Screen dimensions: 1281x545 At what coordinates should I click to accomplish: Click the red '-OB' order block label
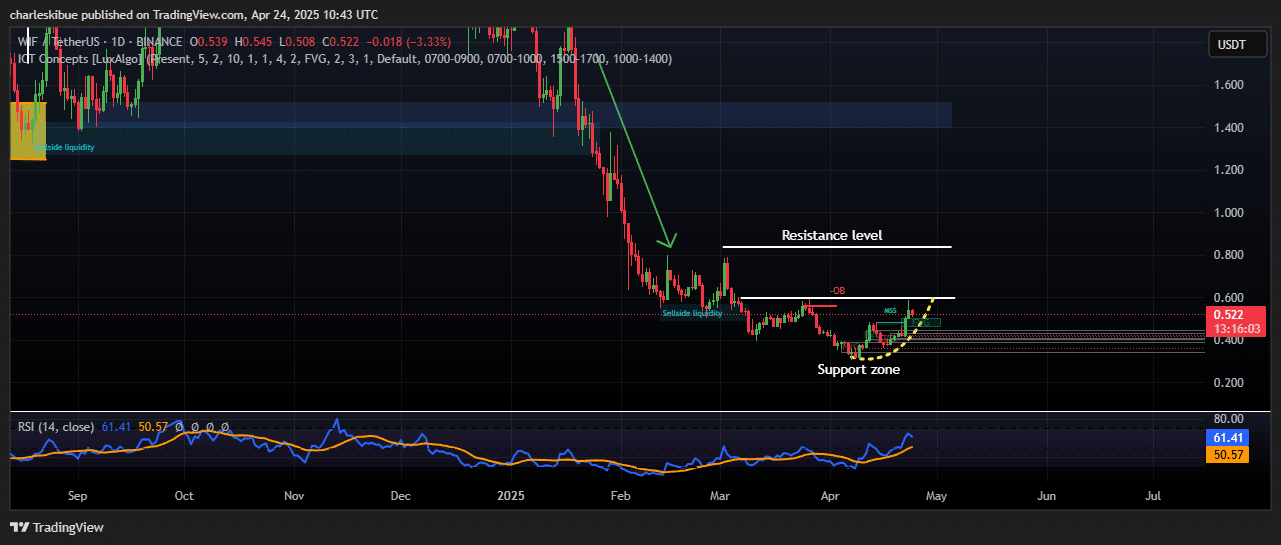click(x=837, y=291)
